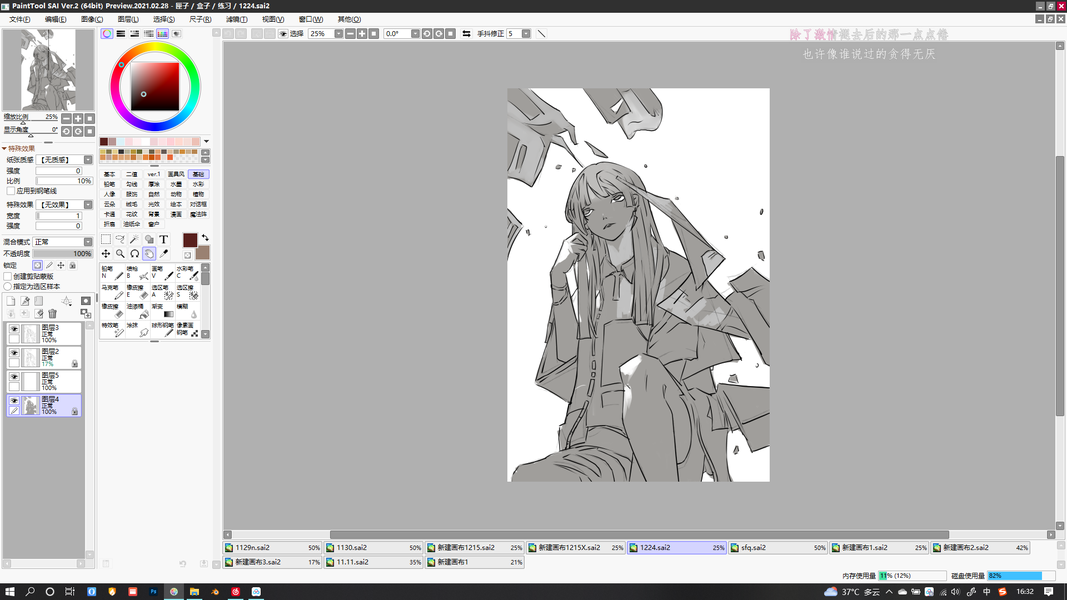The height and width of the screenshot is (600, 1067).
Task: Show the color wheel panel
Action: (x=107, y=33)
